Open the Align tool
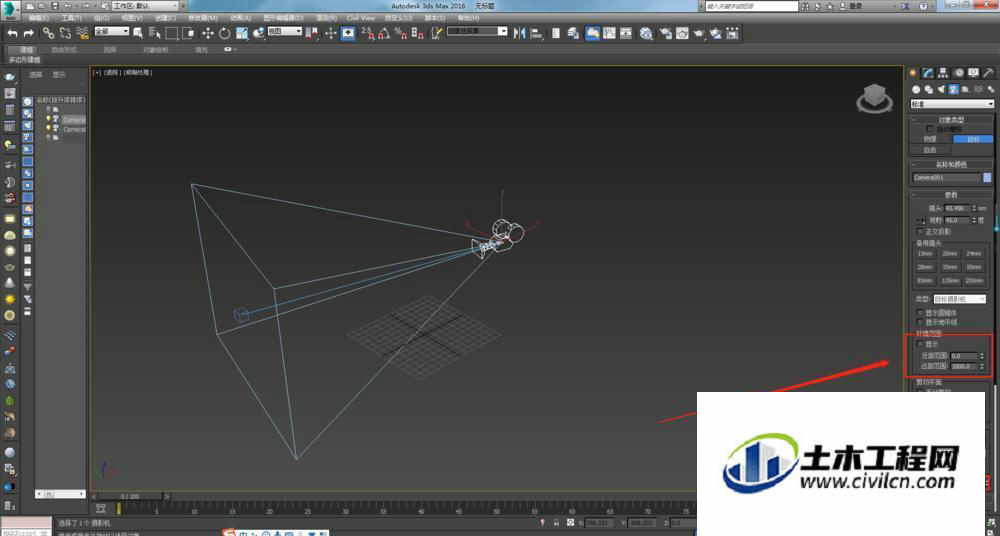This screenshot has height=536, width=1000. click(x=536, y=33)
